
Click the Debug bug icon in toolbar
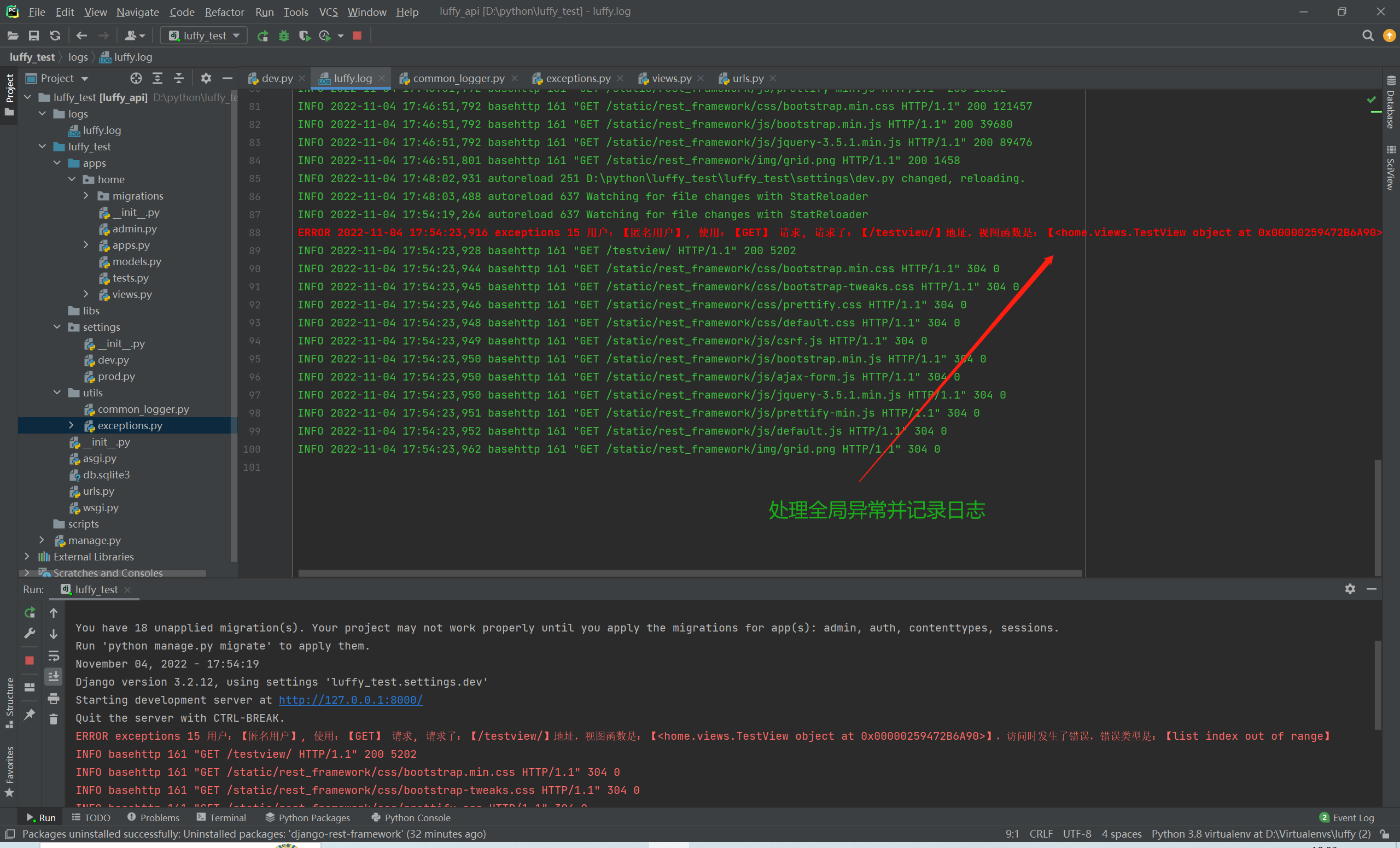tap(283, 36)
